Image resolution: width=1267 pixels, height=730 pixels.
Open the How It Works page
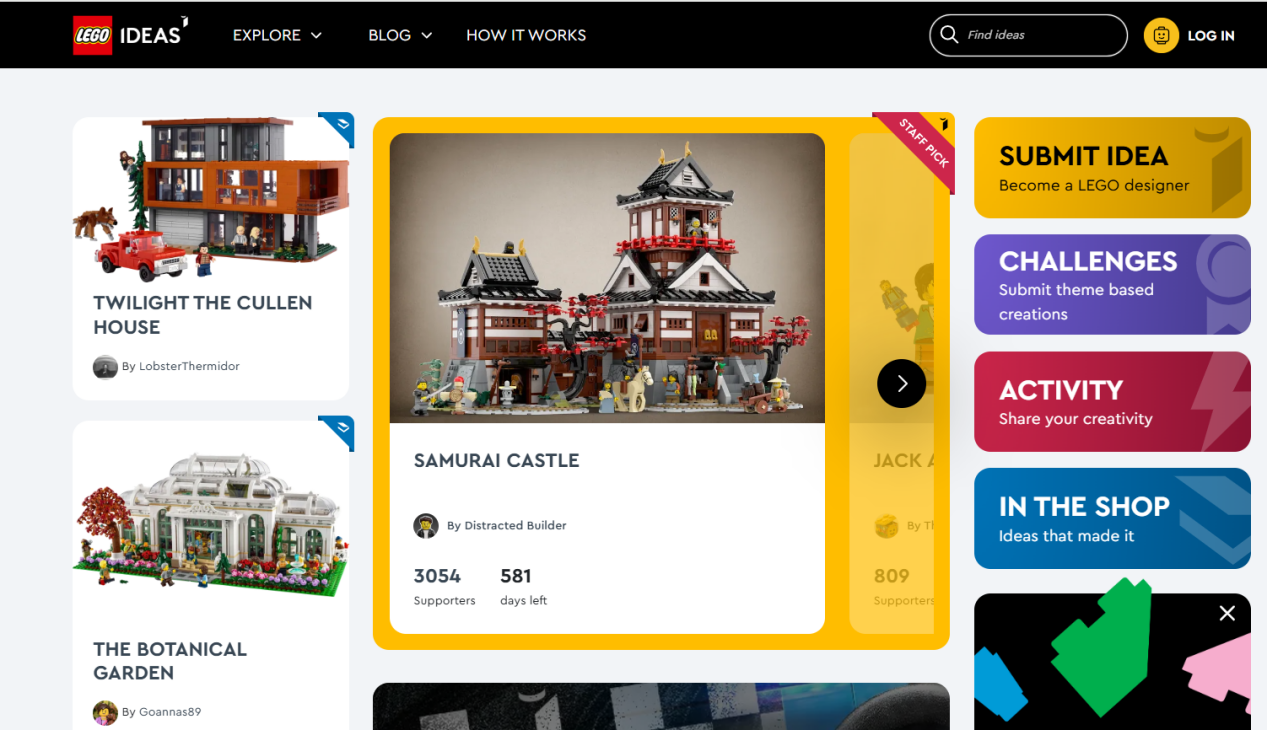[526, 35]
